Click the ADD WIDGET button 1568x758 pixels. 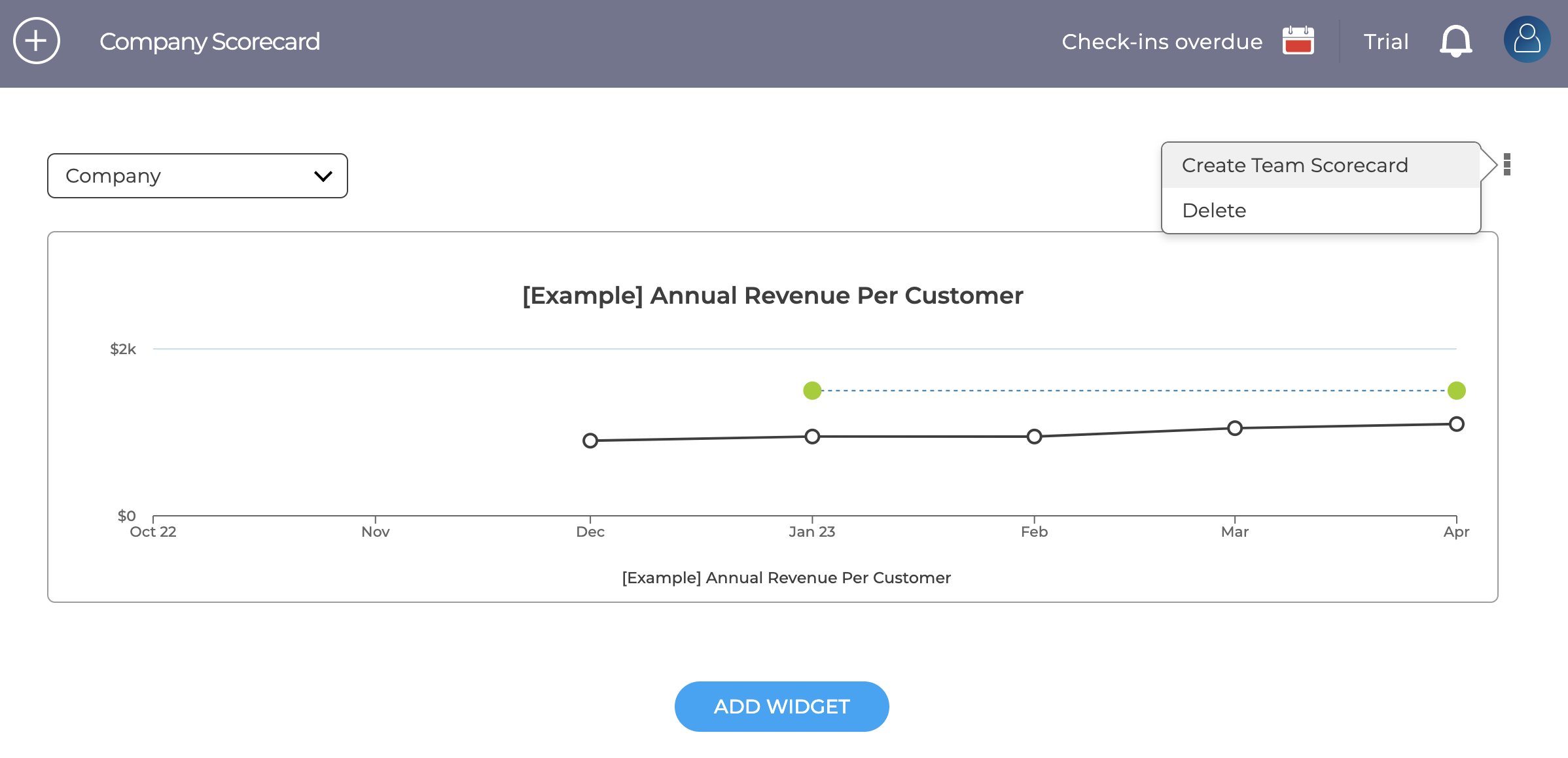[781, 706]
